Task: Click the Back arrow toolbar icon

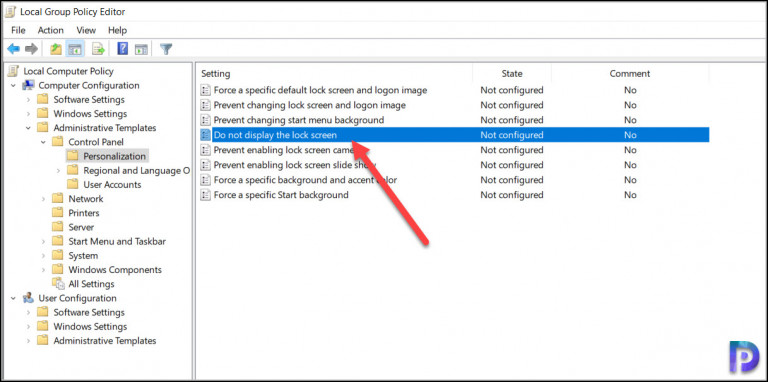Action: (x=14, y=49)
